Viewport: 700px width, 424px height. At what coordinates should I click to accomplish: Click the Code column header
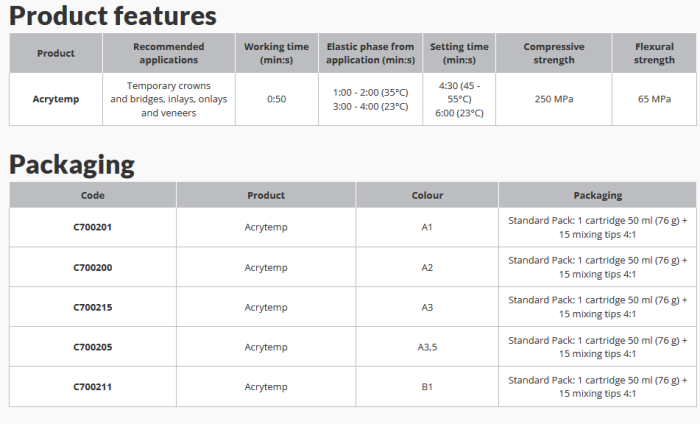[93, 195]
